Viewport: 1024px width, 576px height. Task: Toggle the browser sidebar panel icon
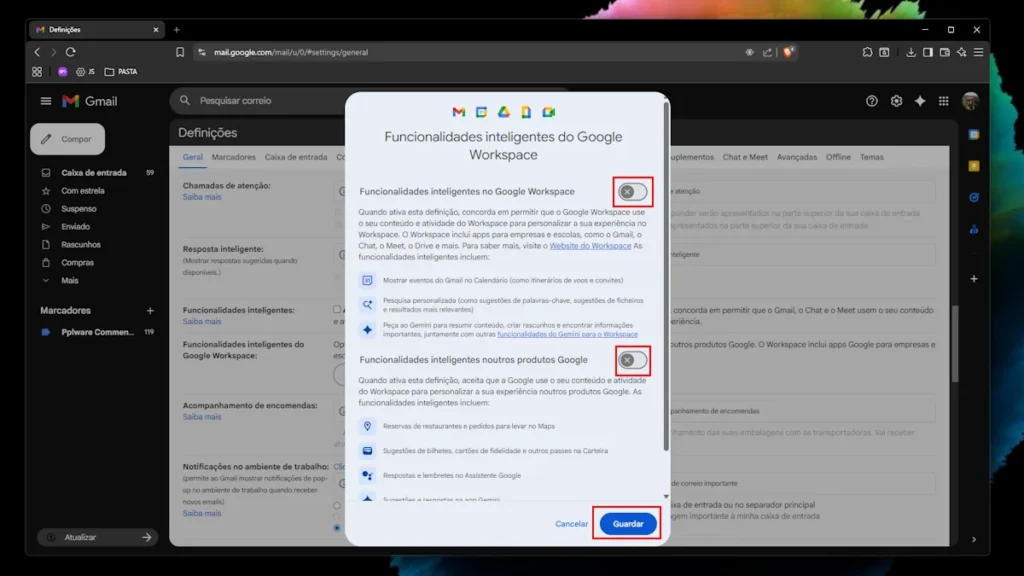click(x=927, y=52)
